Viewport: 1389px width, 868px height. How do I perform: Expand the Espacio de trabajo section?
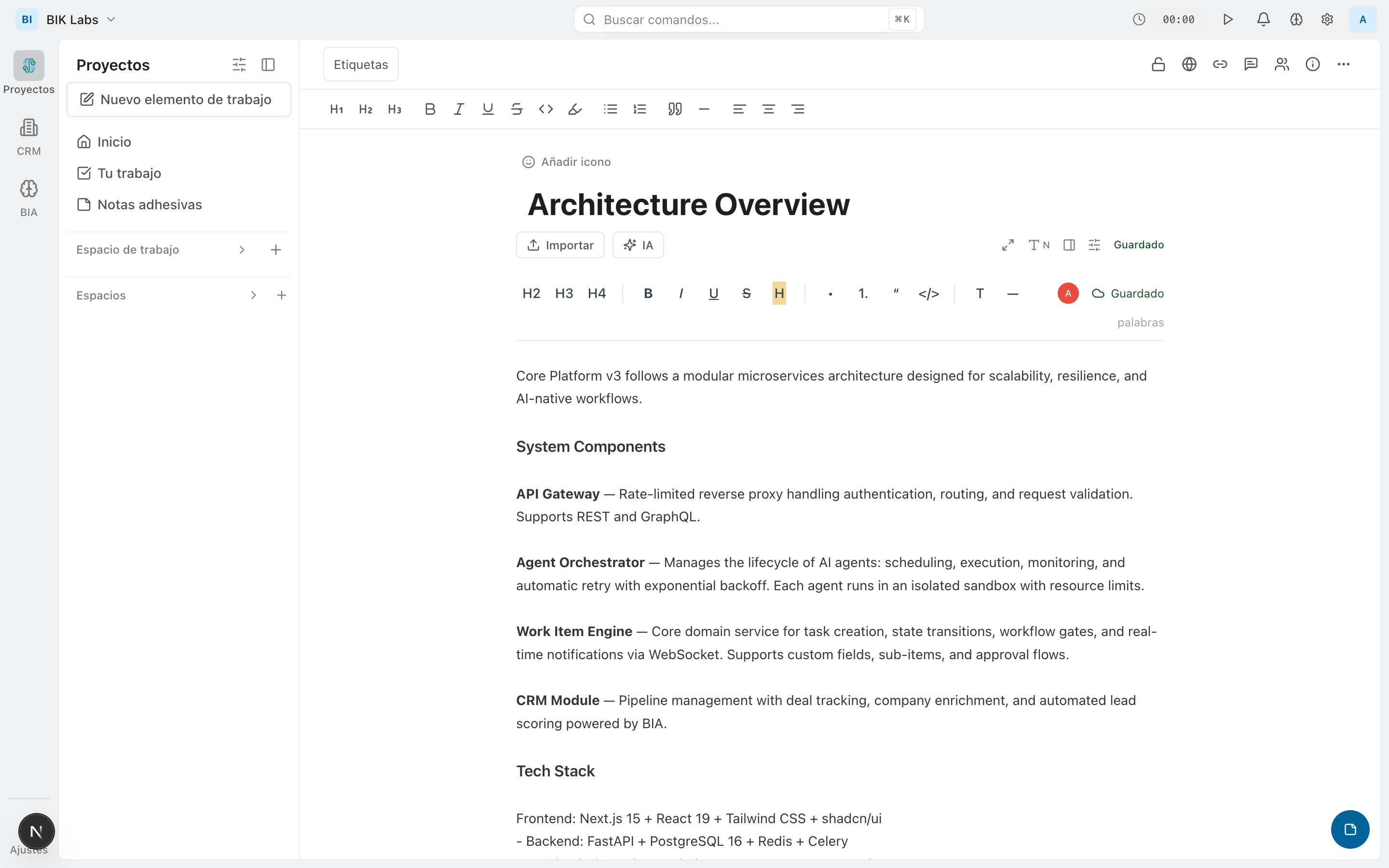(242, 250)
